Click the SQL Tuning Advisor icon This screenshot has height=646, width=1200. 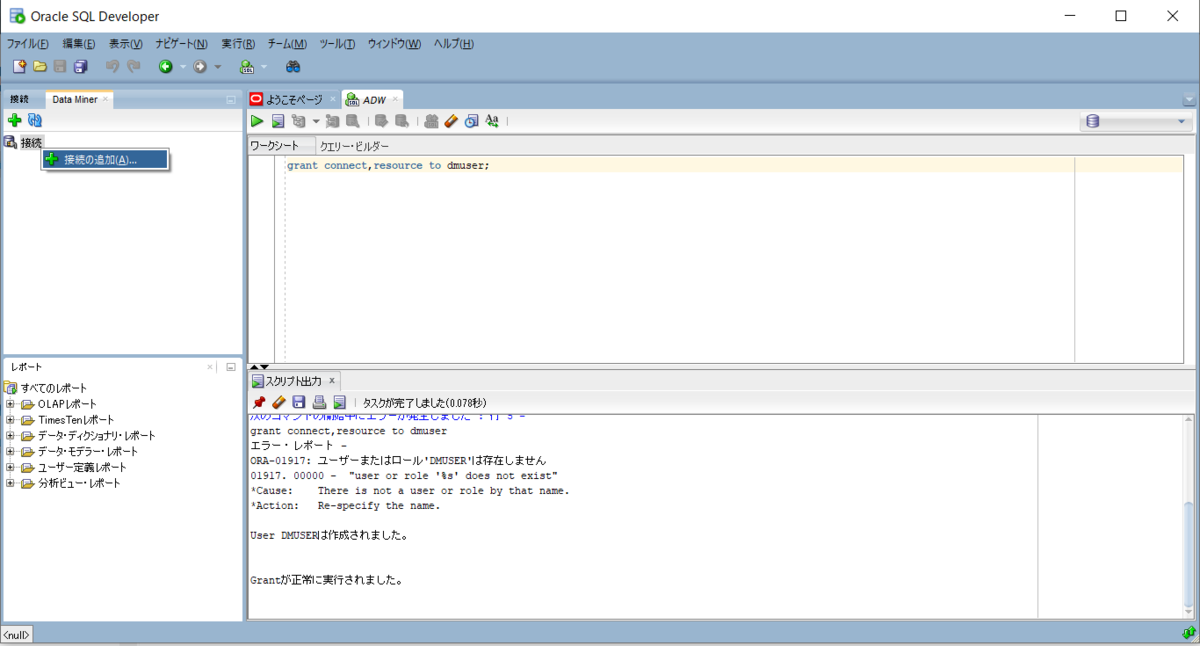pyautogui.click(x=352, y=121)
